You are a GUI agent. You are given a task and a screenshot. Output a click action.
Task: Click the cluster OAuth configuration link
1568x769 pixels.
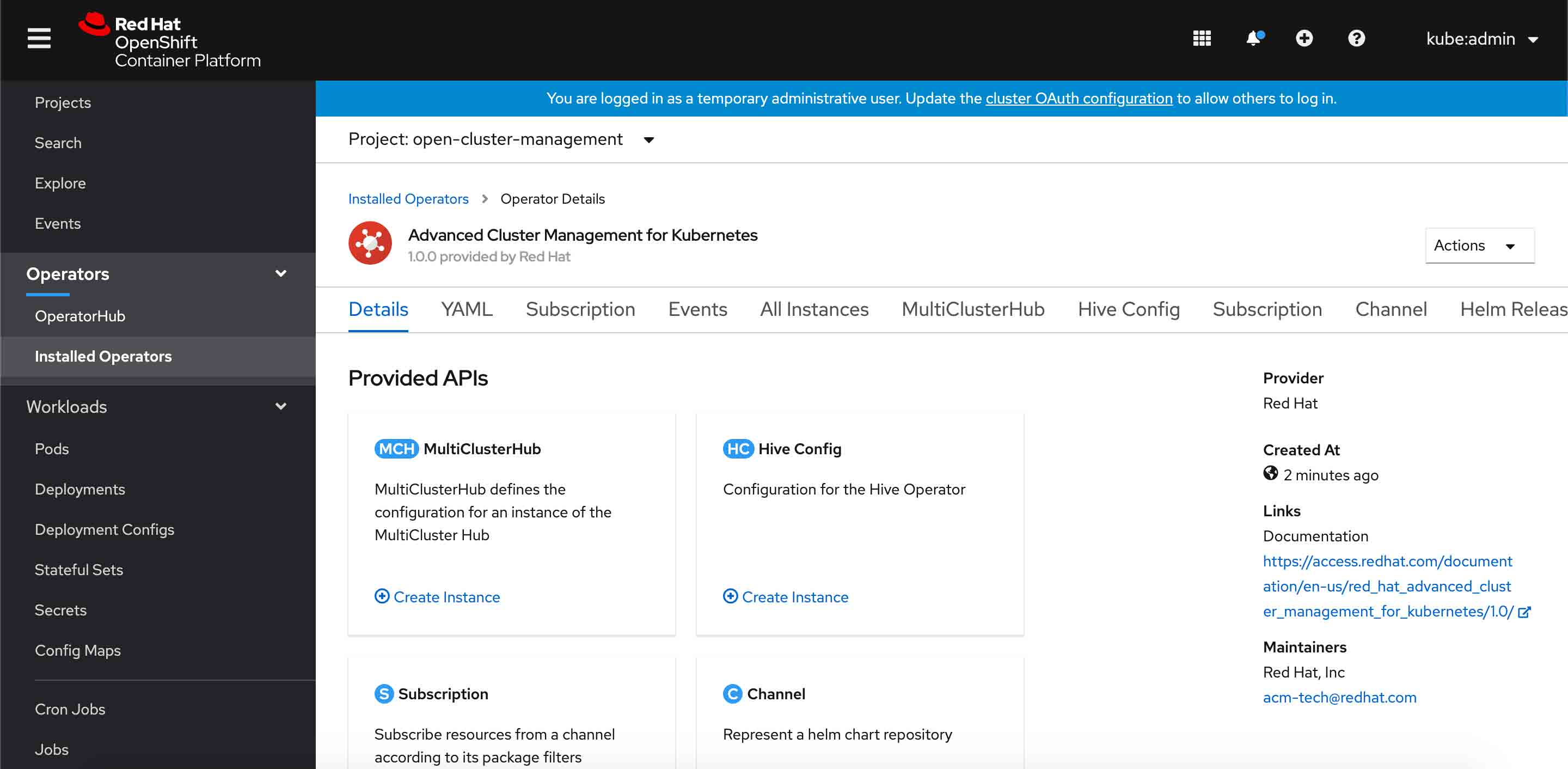tap(1079, 98)
